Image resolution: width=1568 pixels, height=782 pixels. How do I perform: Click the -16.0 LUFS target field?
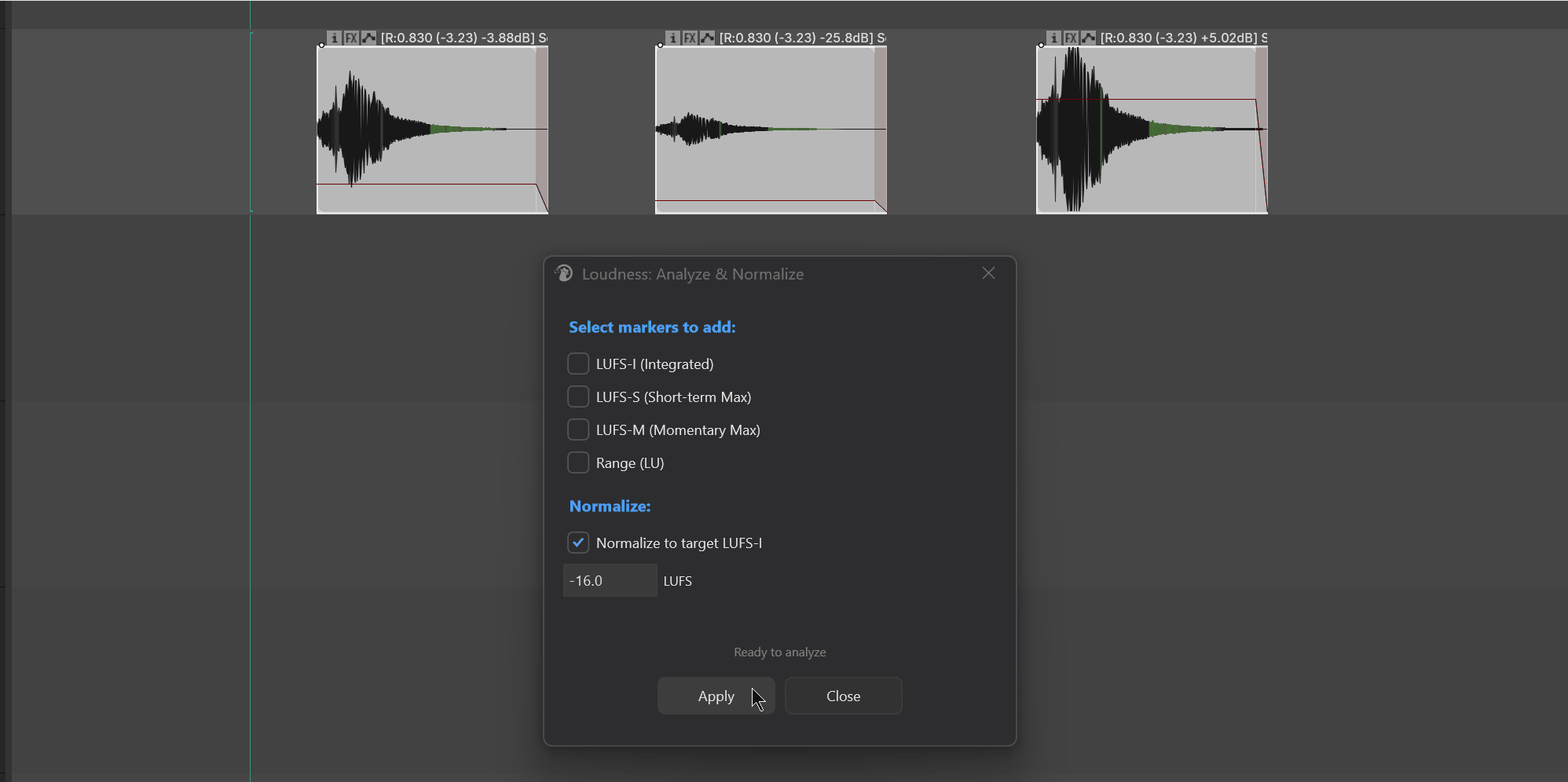[x=610, y=580]
